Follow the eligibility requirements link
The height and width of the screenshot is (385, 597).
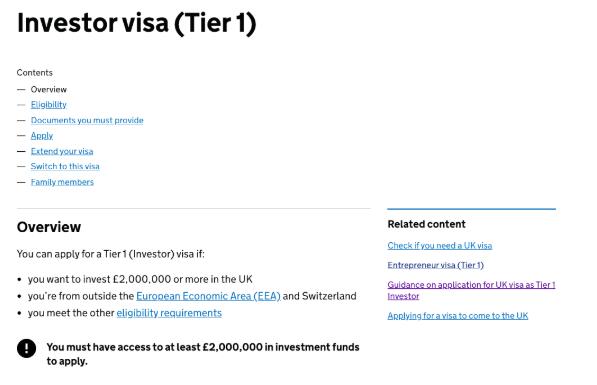tap(169, 313)
